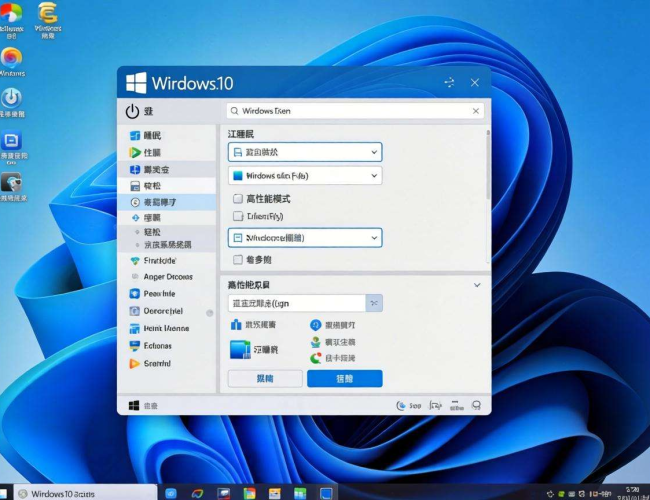Click the white secondary button at the dialog bottom
This screenshot has height=500, width=650.
click(265, 379)
